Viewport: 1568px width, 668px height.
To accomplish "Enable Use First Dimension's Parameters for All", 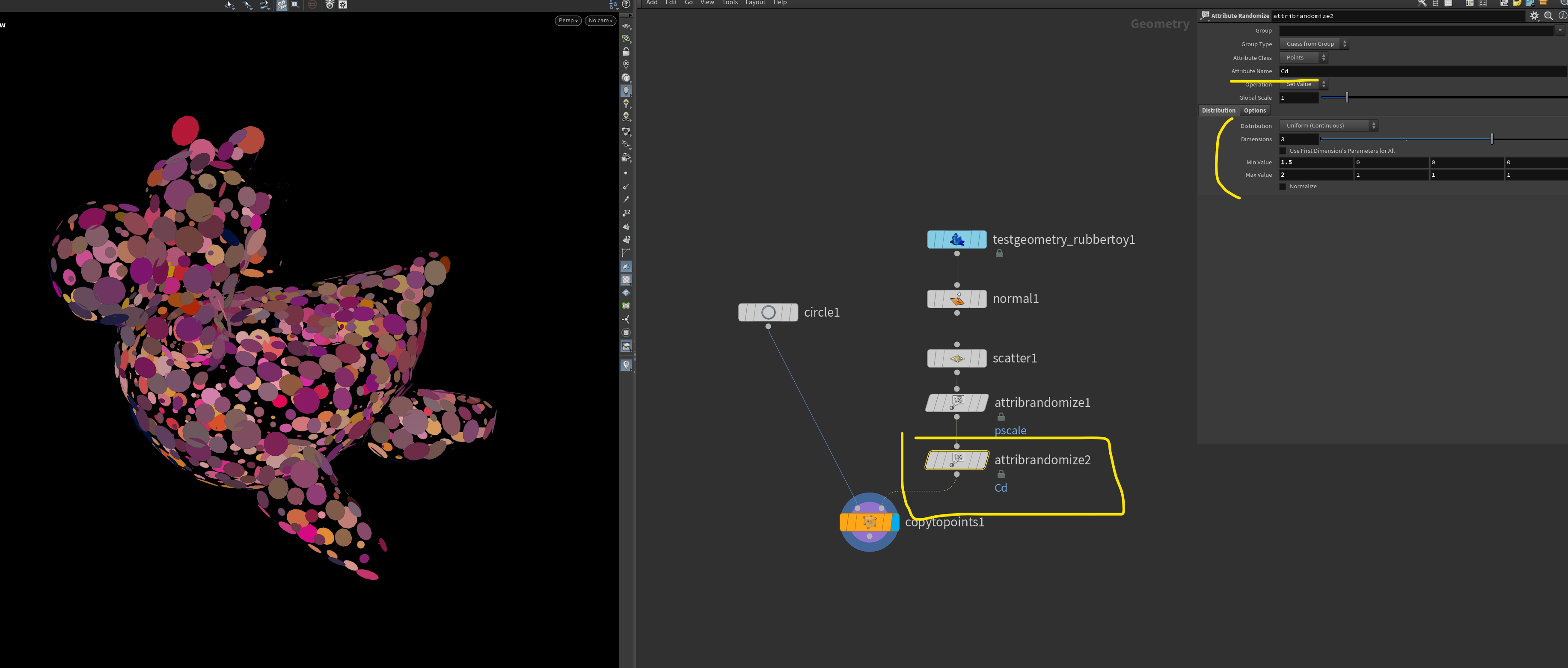I will click(1283, 151).
